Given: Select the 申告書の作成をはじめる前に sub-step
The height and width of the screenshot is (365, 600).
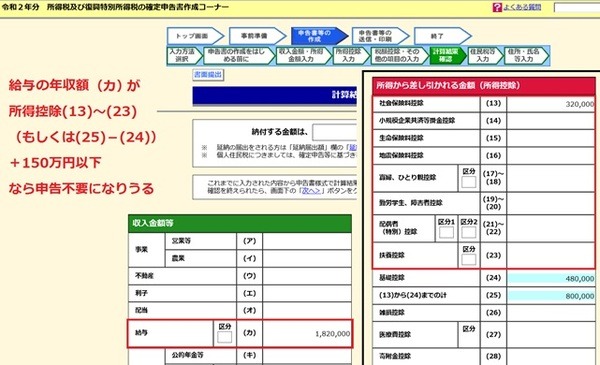Looking at the screenshot, I should coord(239,55).
